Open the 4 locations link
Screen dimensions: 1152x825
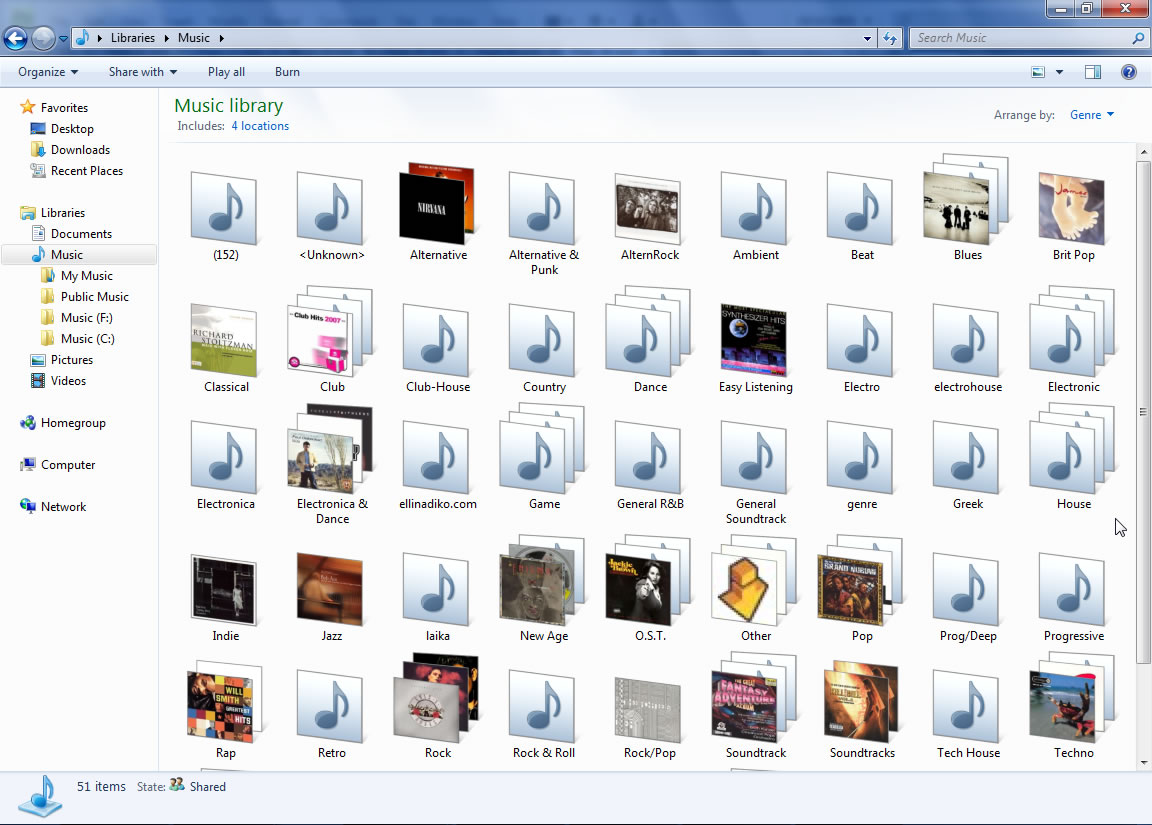click(x=260, y=126)
